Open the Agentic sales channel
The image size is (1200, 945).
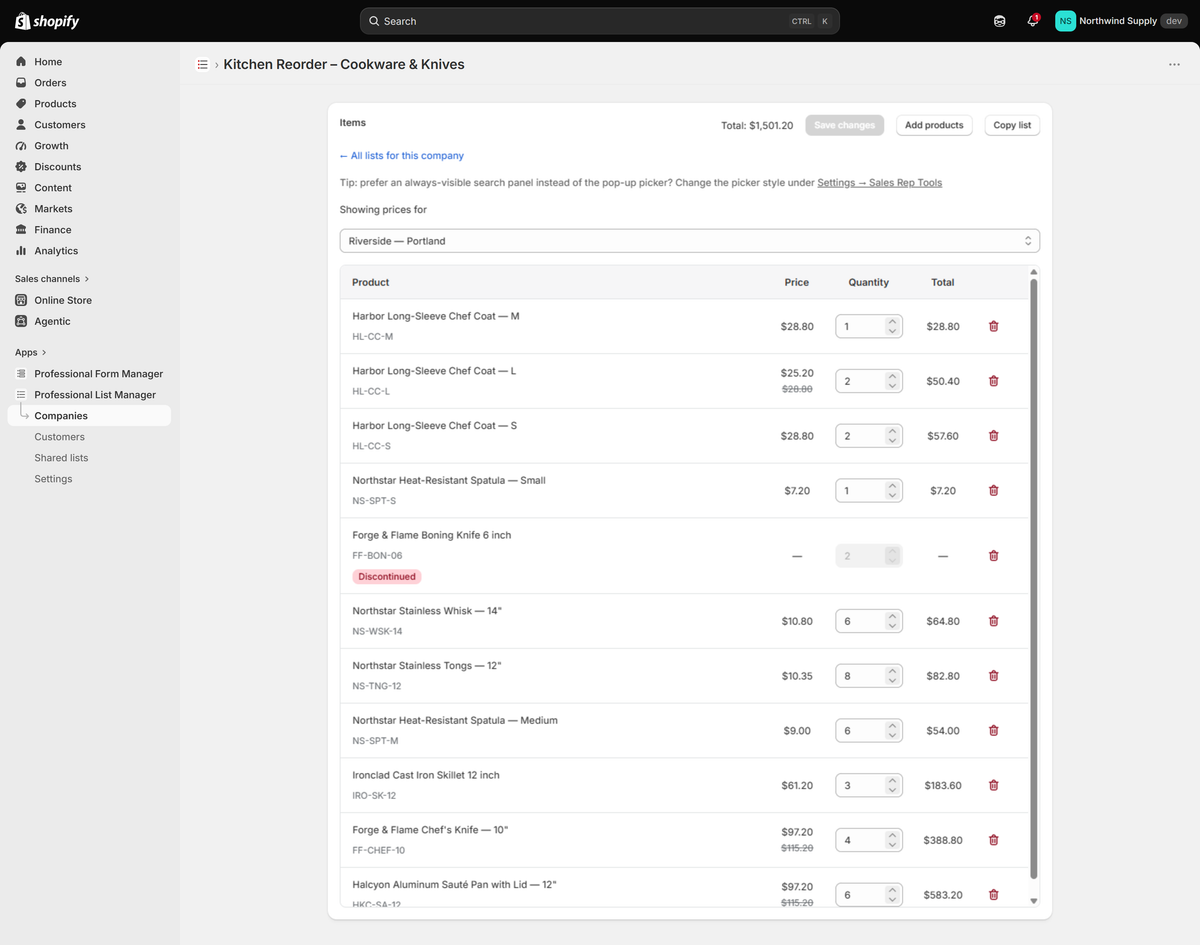90,321
